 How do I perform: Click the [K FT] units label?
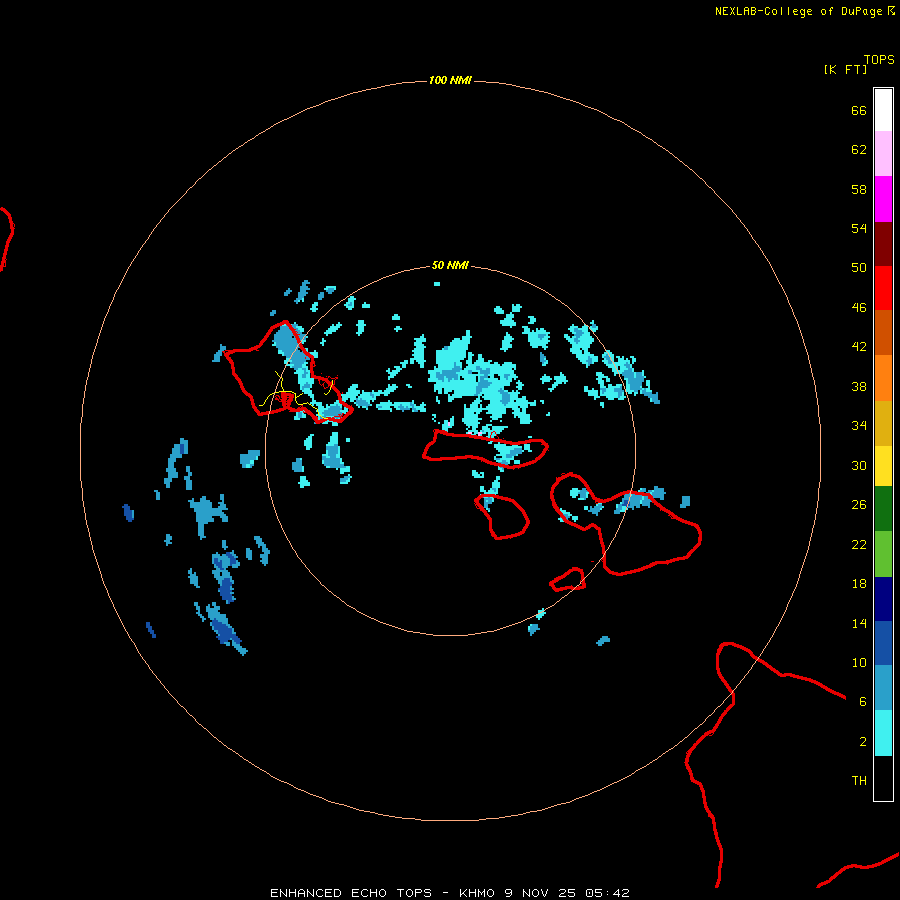(845, 69)
